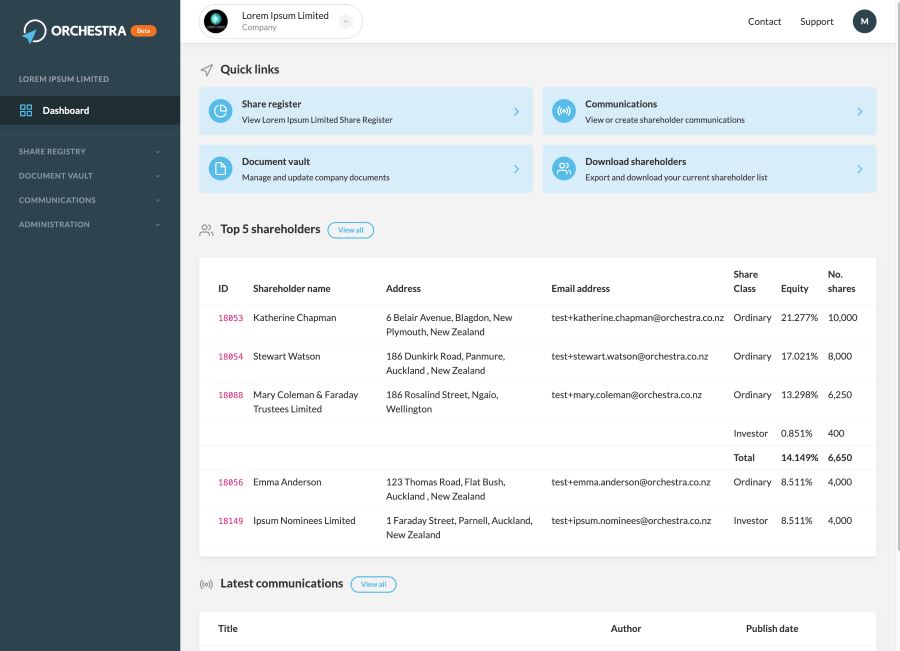Click Mary Coleman & Faraday Trustees Limited
The width and height of the screenshot is (900, 651).
(305, 402)
